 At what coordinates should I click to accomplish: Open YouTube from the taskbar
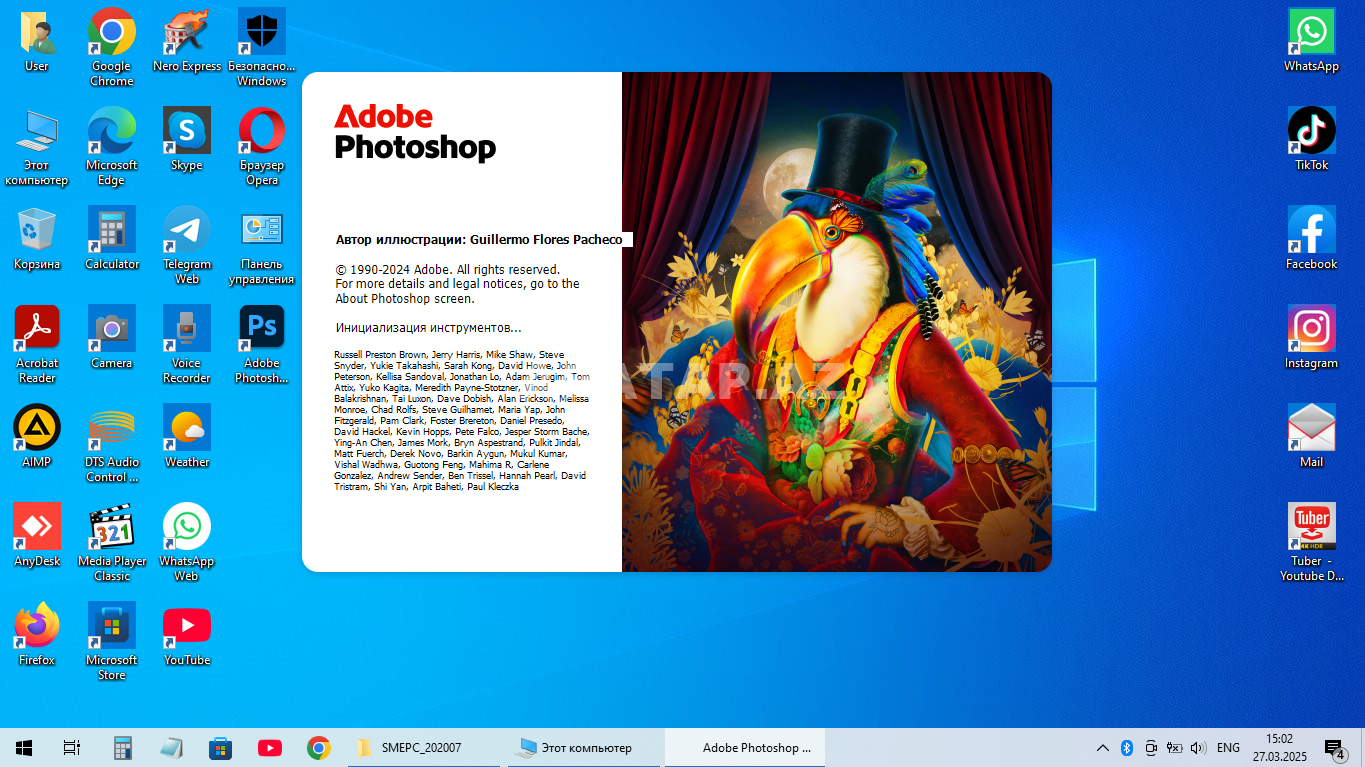click(269, 747)
